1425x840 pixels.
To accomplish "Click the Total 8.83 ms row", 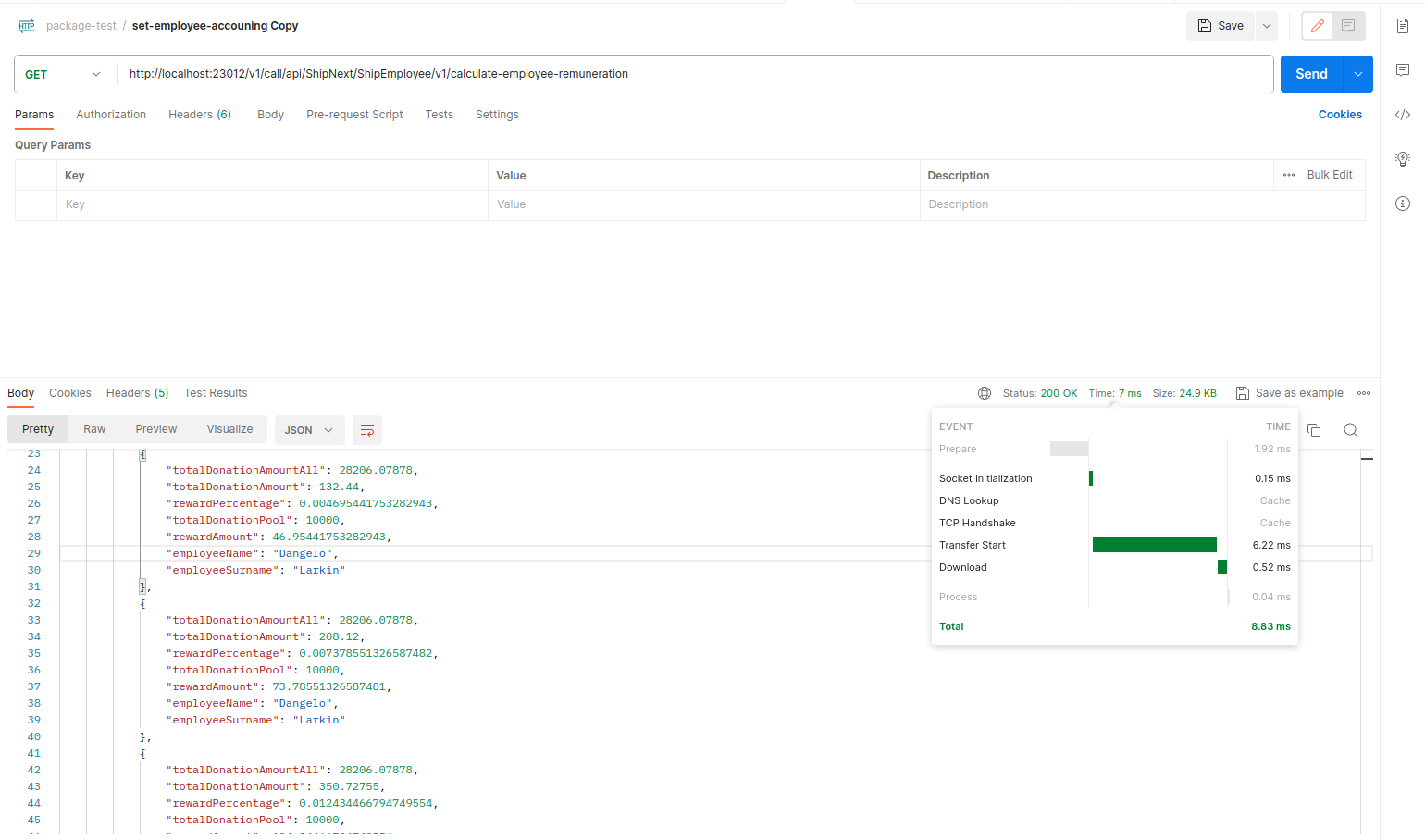I will [x=1115, y=626].
